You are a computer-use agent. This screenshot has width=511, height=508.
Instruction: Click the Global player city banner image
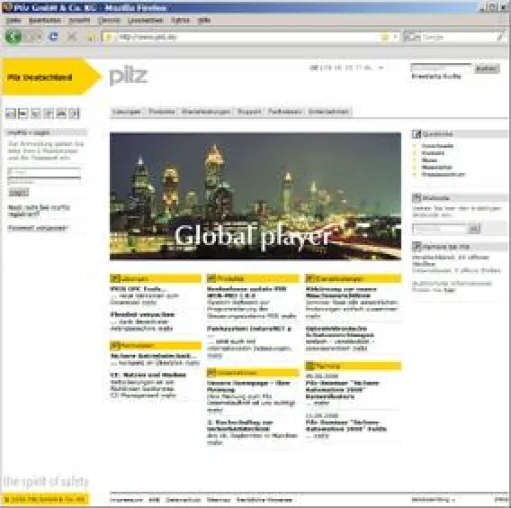point(255,196)
